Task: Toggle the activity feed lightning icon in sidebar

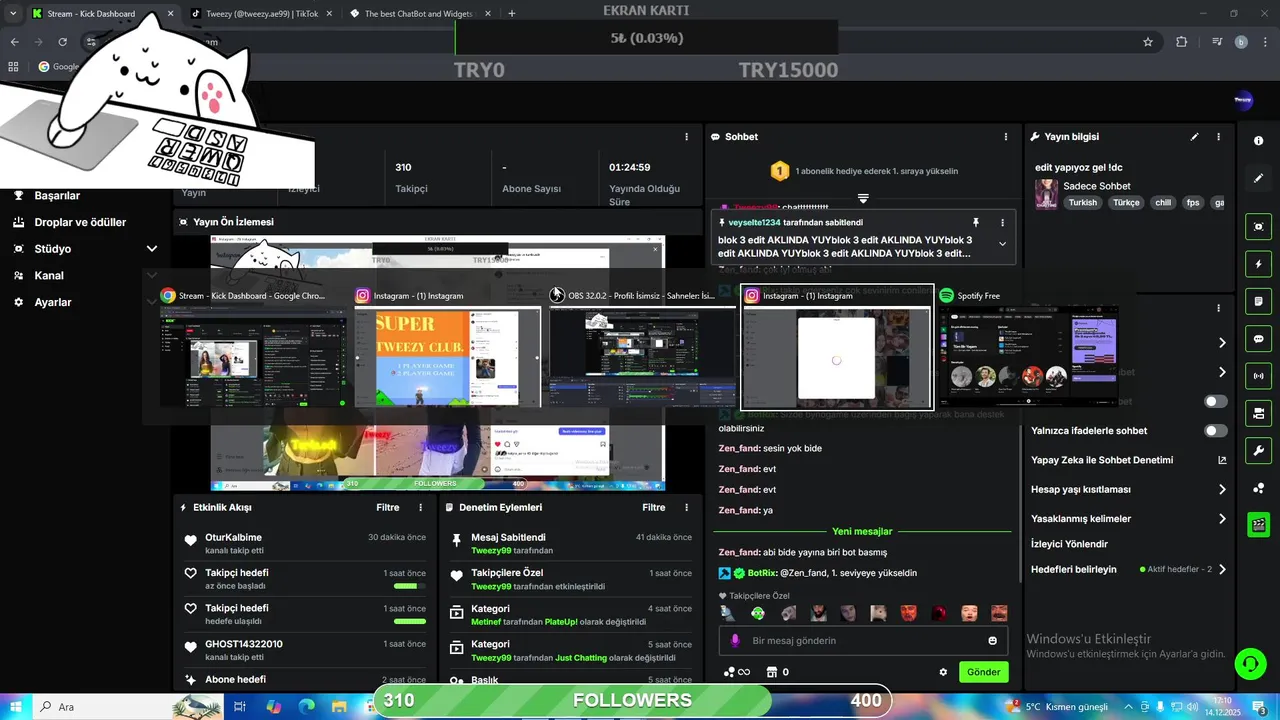Action: [x=1258, y=264]
